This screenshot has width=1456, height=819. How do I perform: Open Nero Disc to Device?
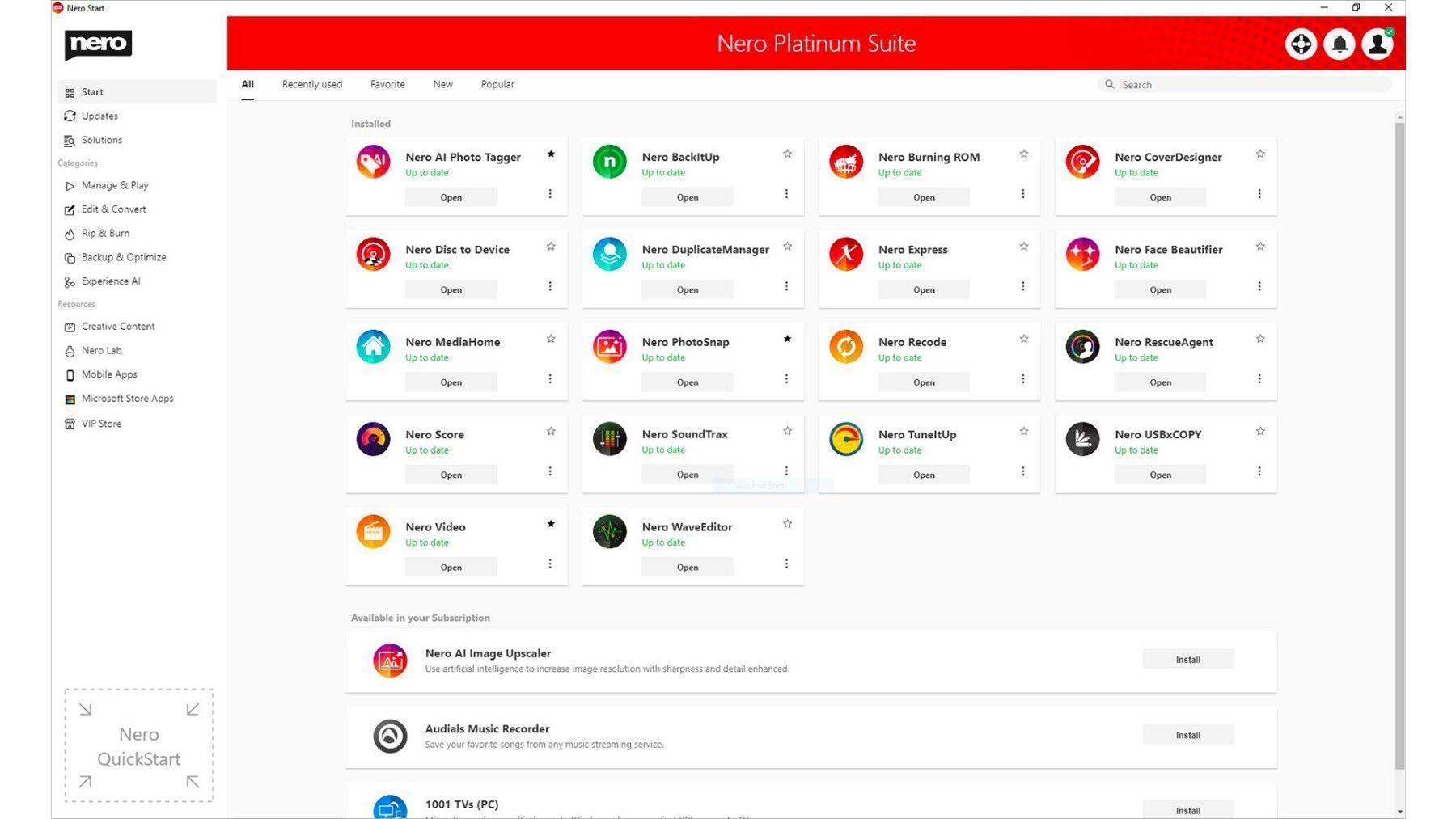451,289
